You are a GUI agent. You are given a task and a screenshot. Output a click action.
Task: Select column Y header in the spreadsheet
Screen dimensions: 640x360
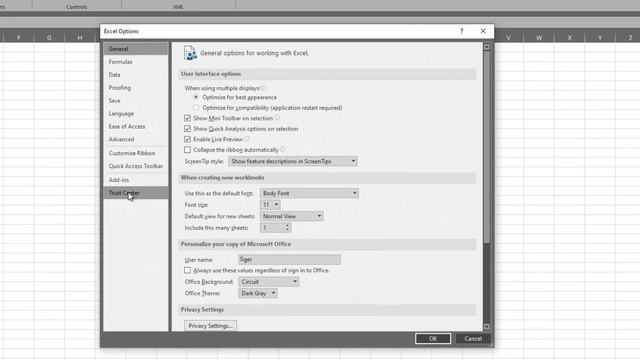pos(600,38)
